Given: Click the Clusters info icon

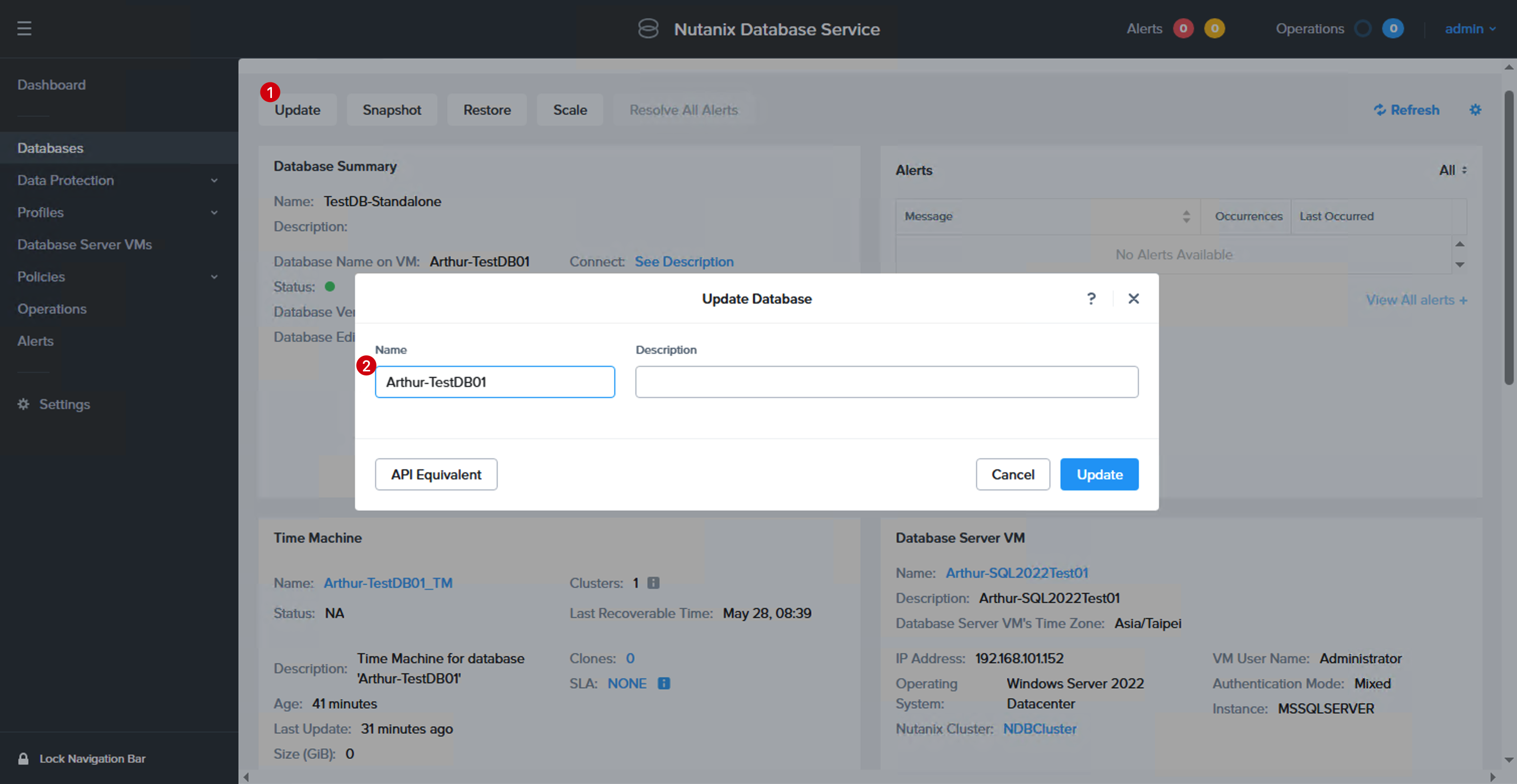Looking at the screenshot, I should (653, 582).
